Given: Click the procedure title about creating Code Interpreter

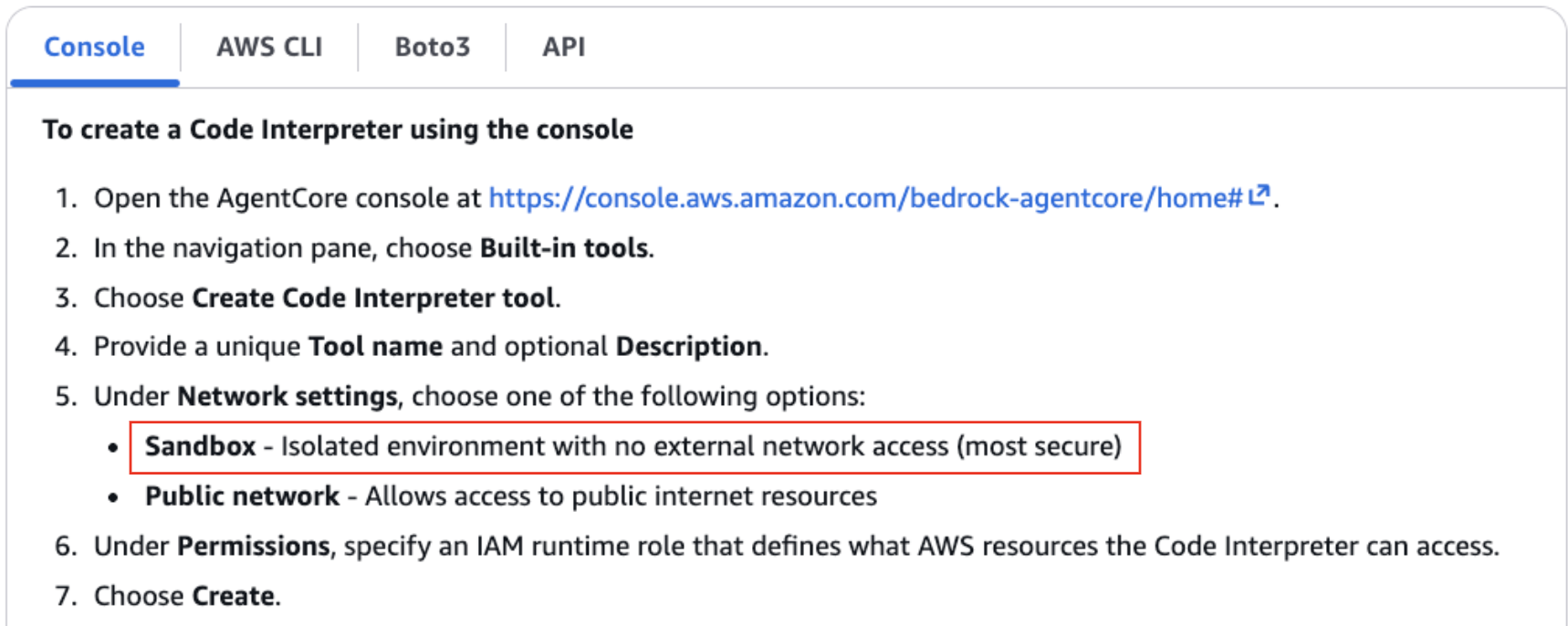Looking at the screenshot, I should coord(337,129).
